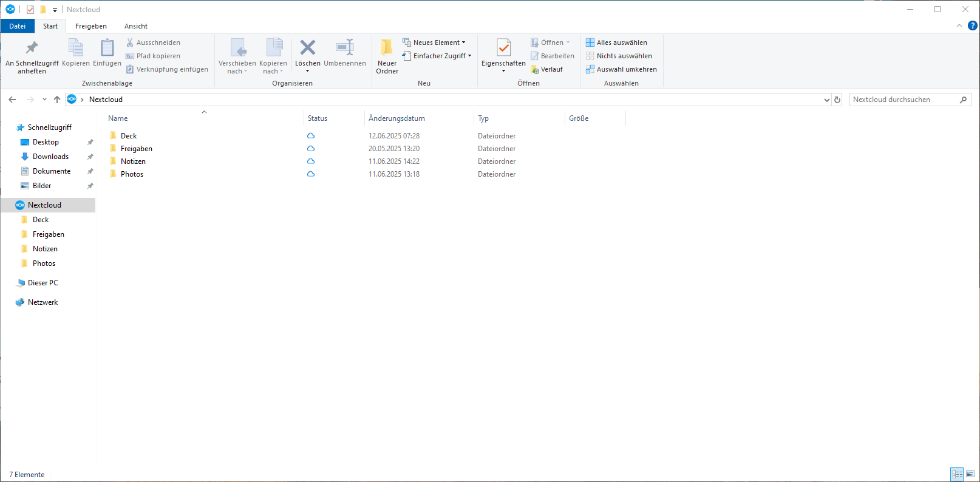Viewport: 980px width, 482px height.
Task: Switch to the Ansicht ribbon tab
Action: (x=136, y=26)
